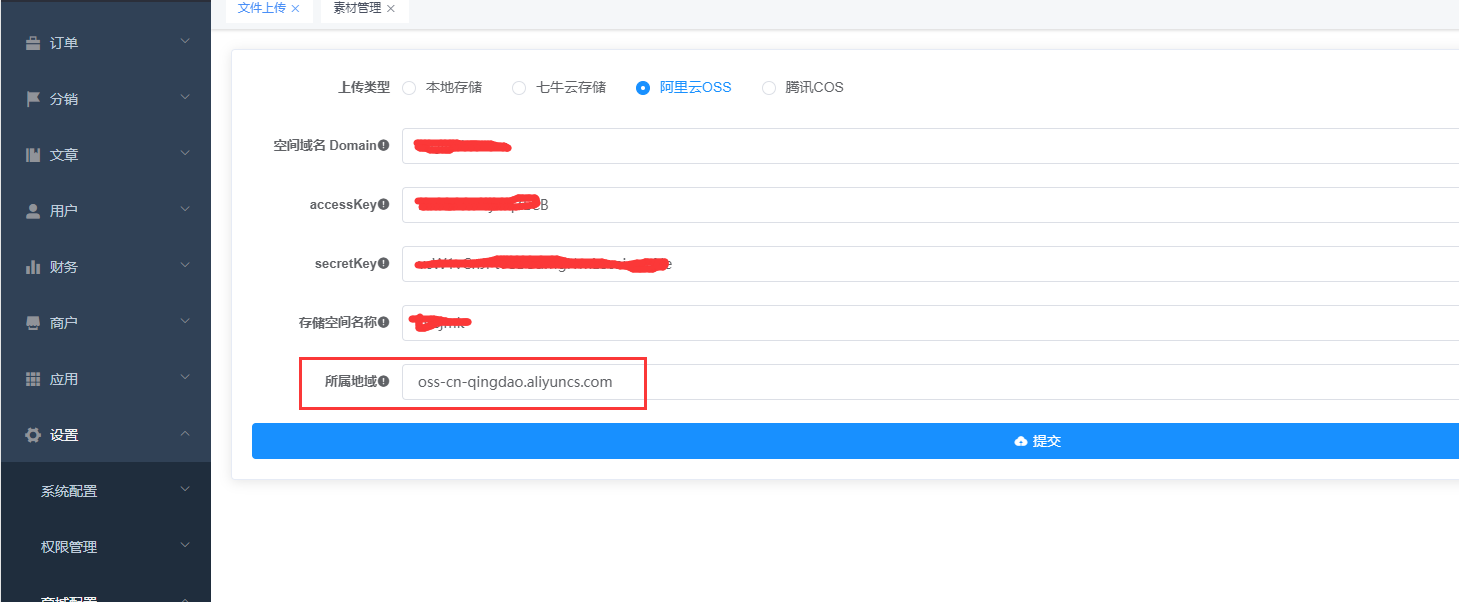Click the info icon next to 空间域名 Domain
Screen dimensions: 1459x602
click(384, 146)
